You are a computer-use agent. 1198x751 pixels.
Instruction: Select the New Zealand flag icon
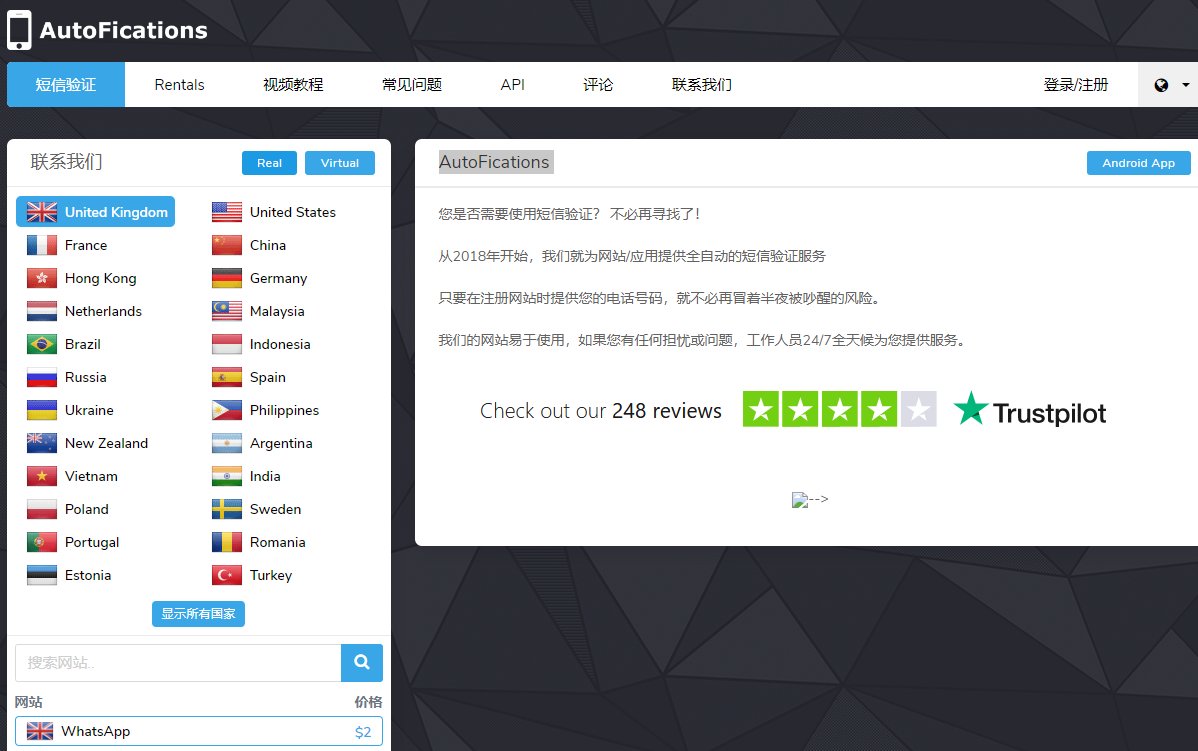42,443
